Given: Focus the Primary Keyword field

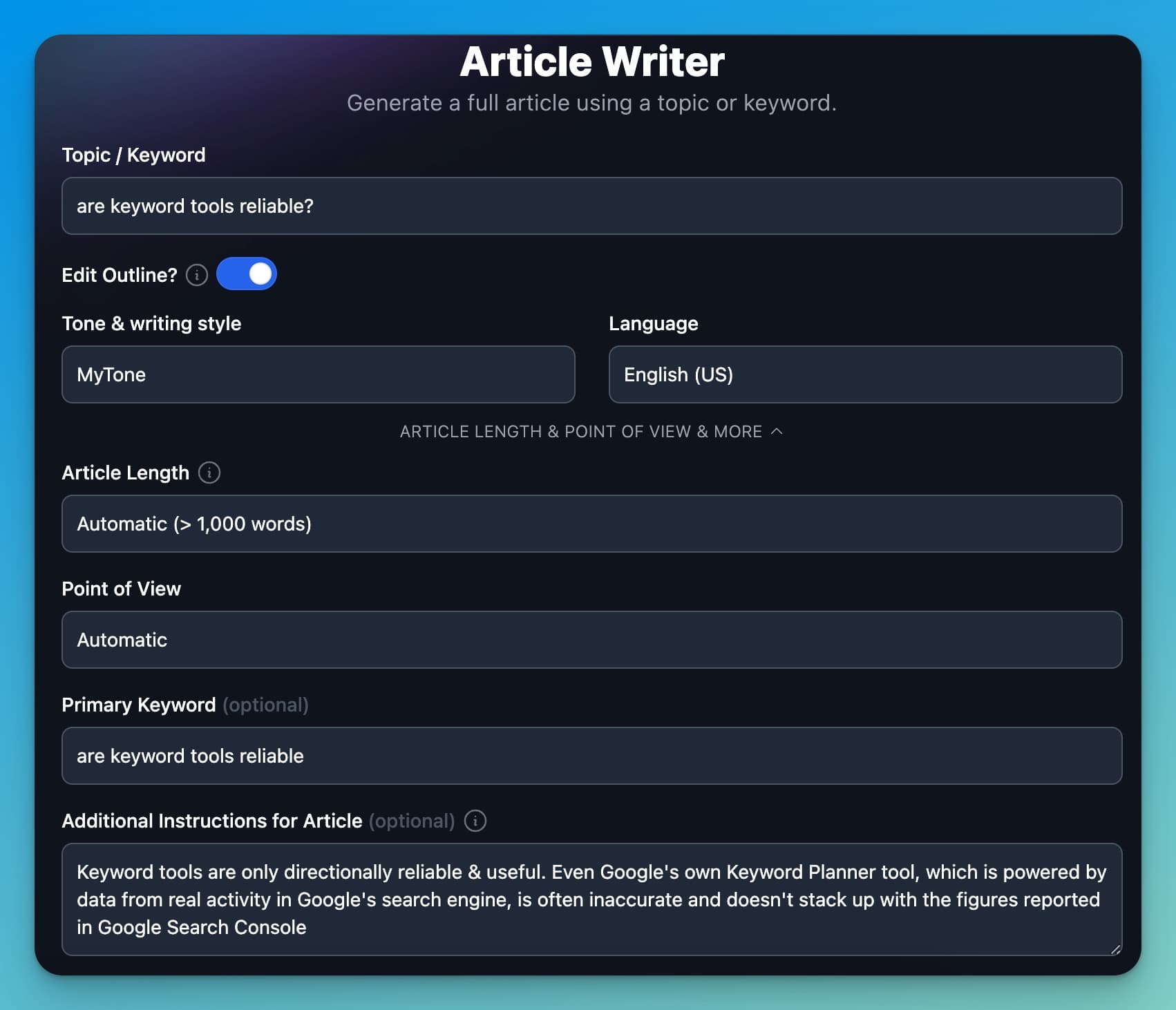Looking at the screenshot, I should click(591, 756).
